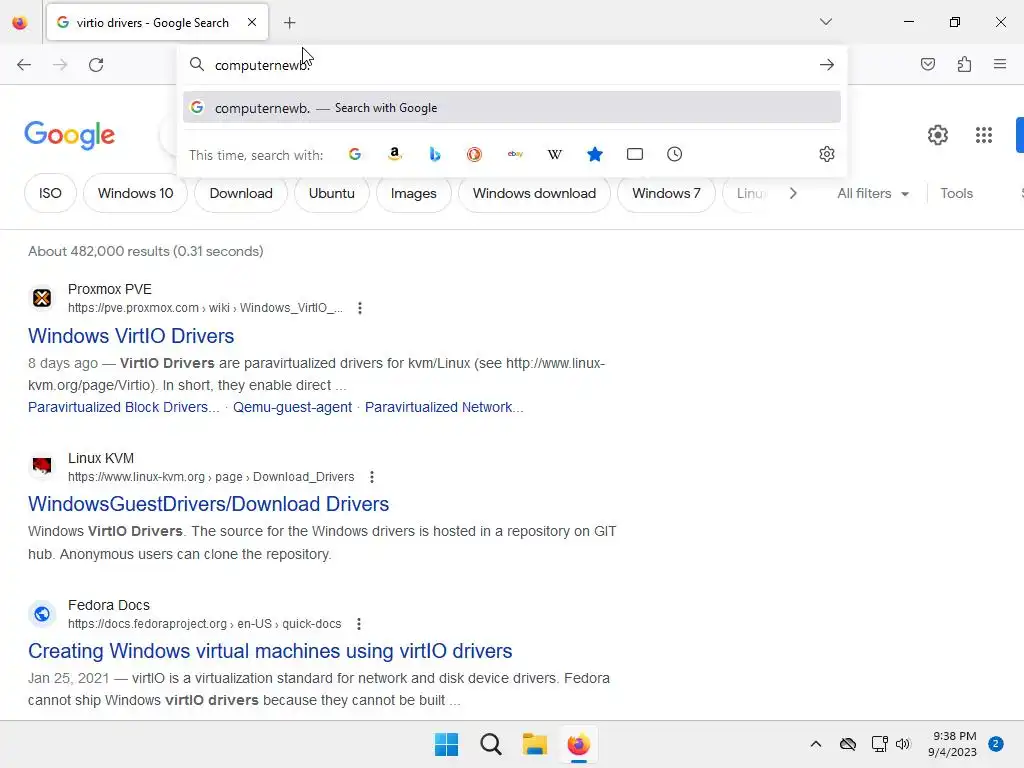Viewport: 1024px width, 768px height.
Task: Search this time with Bing icon
Action: pos(435,154)
